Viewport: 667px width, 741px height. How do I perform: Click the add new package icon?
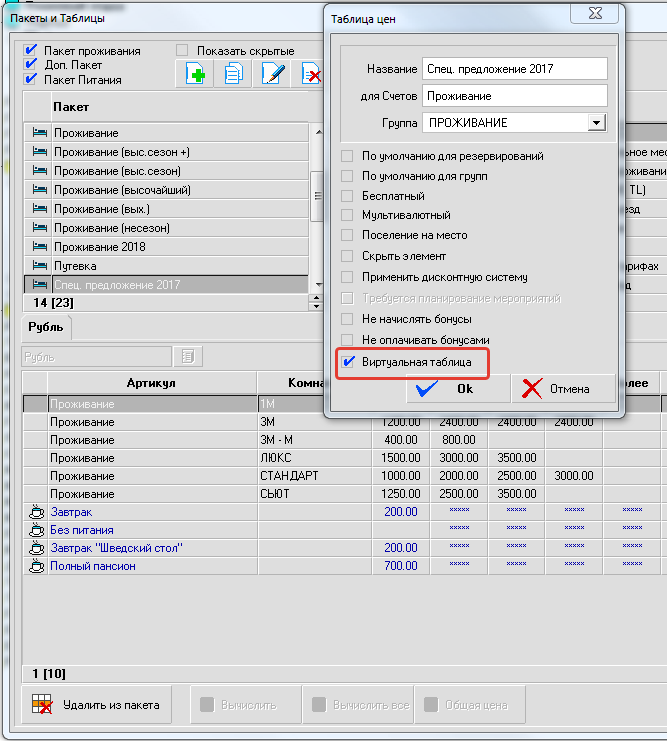point(195,74)
